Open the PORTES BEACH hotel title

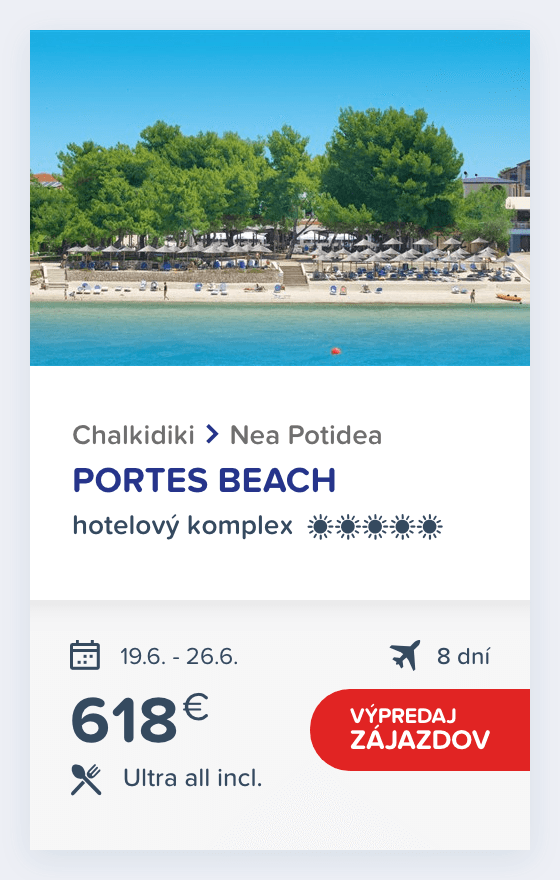click(204, 480)
